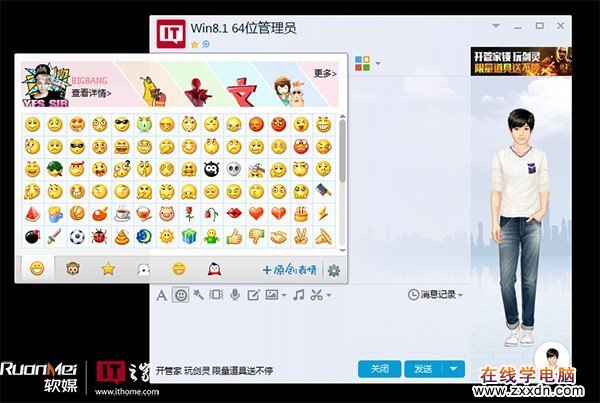Send a picture via image icon
This screenshot has height=403, width=600.
[x=272, y=295]
